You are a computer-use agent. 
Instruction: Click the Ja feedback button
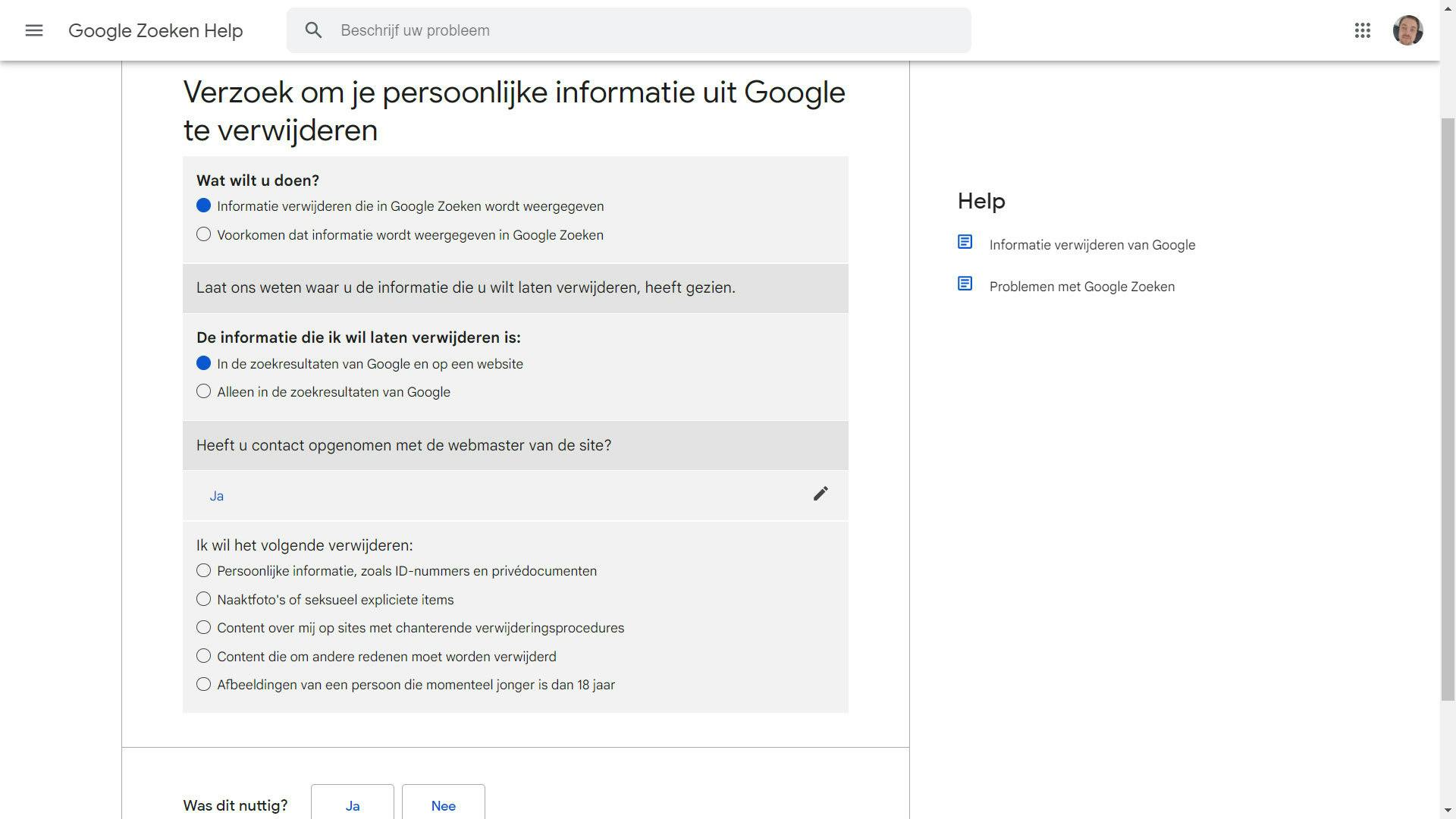[x=353, y=805]
